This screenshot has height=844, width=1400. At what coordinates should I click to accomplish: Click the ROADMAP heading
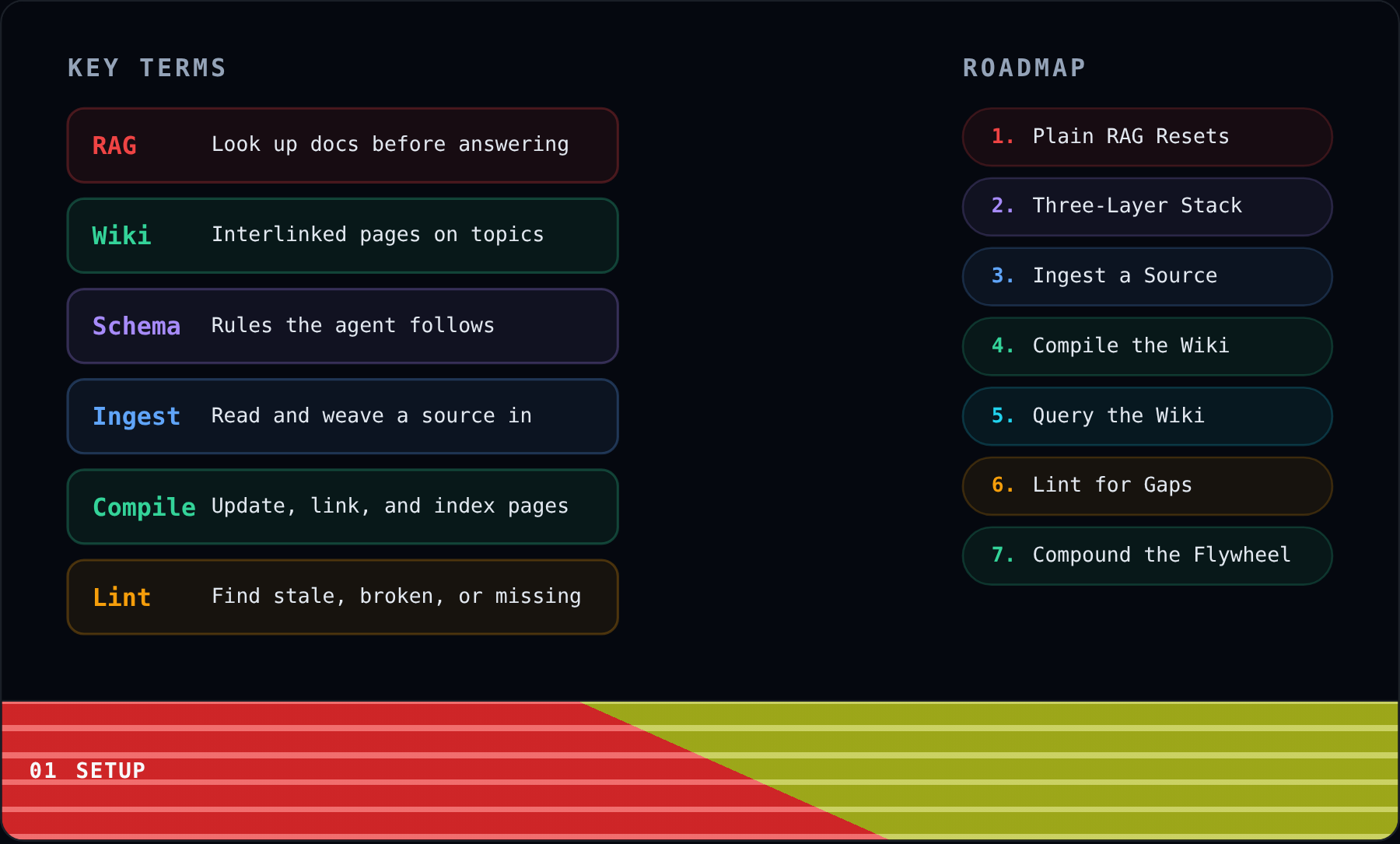point(1024,68)
